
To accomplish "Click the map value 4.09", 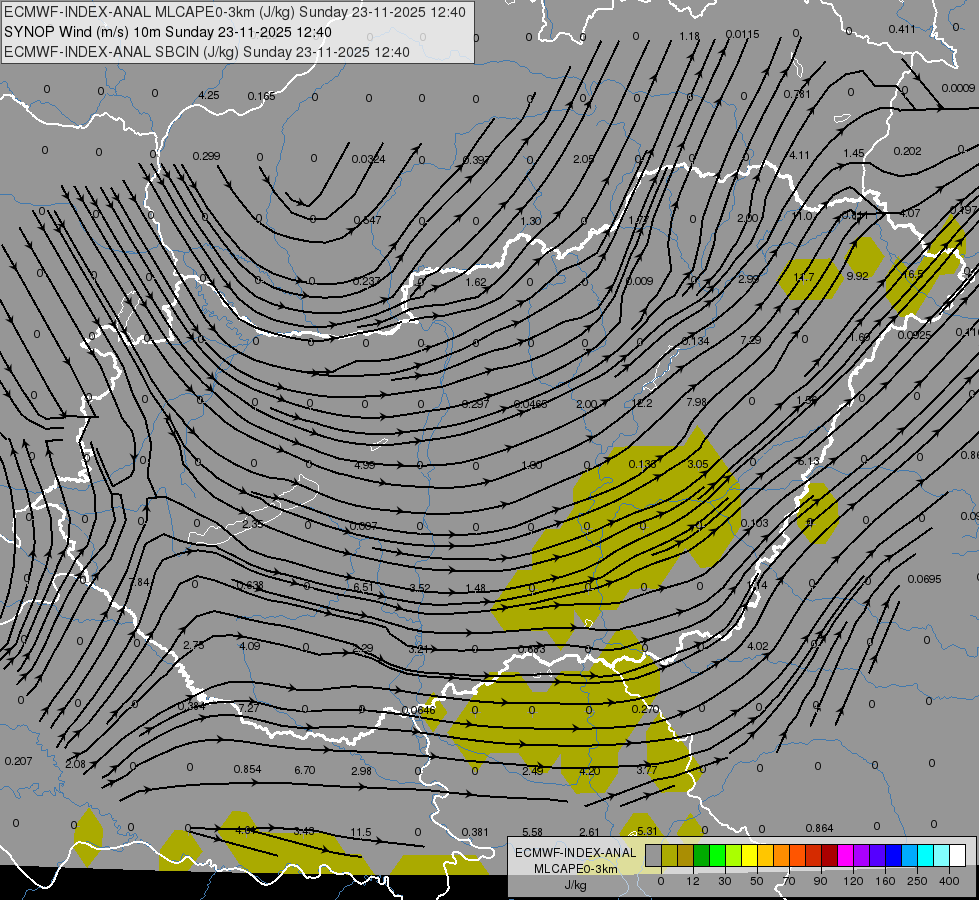I will pos(250,646).
